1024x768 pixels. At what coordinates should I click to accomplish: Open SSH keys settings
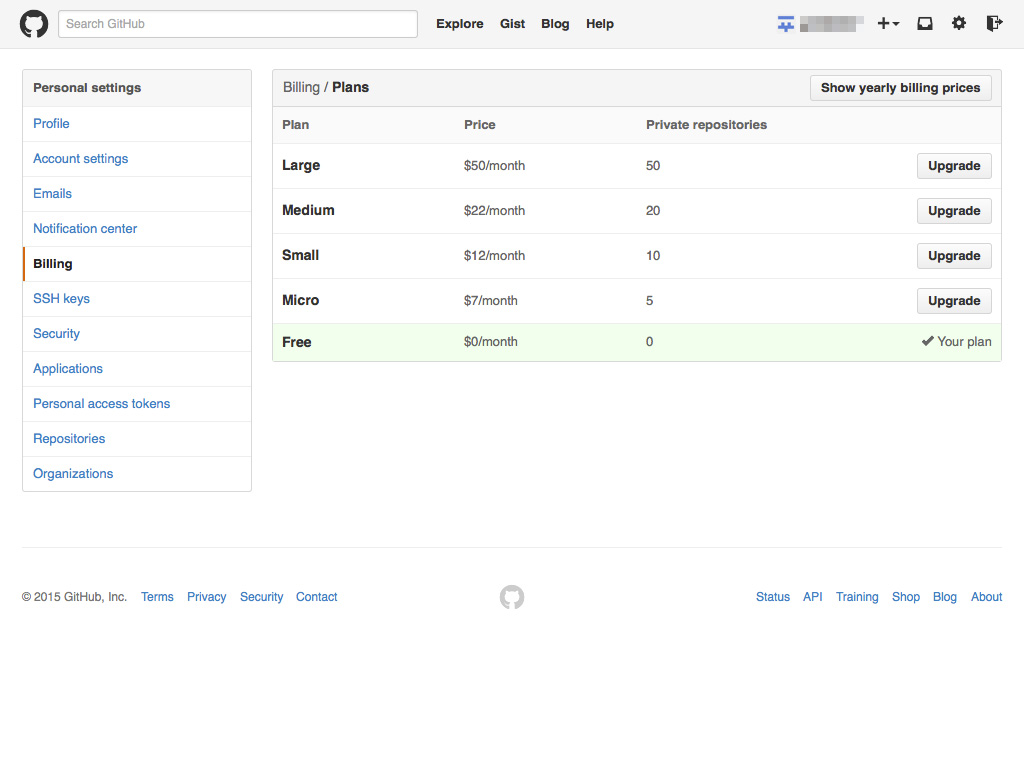pos(61,299)
